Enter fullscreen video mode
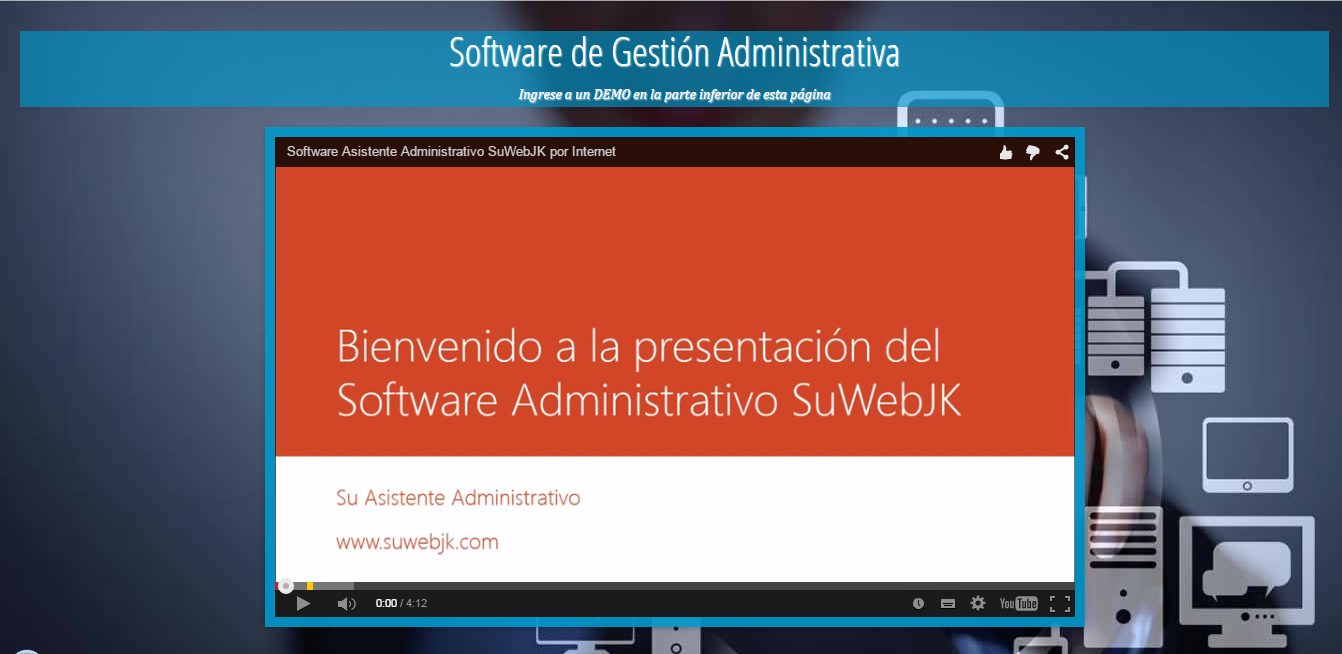The width and height of the screenshot is (1342, 654). click(1060, 603)
